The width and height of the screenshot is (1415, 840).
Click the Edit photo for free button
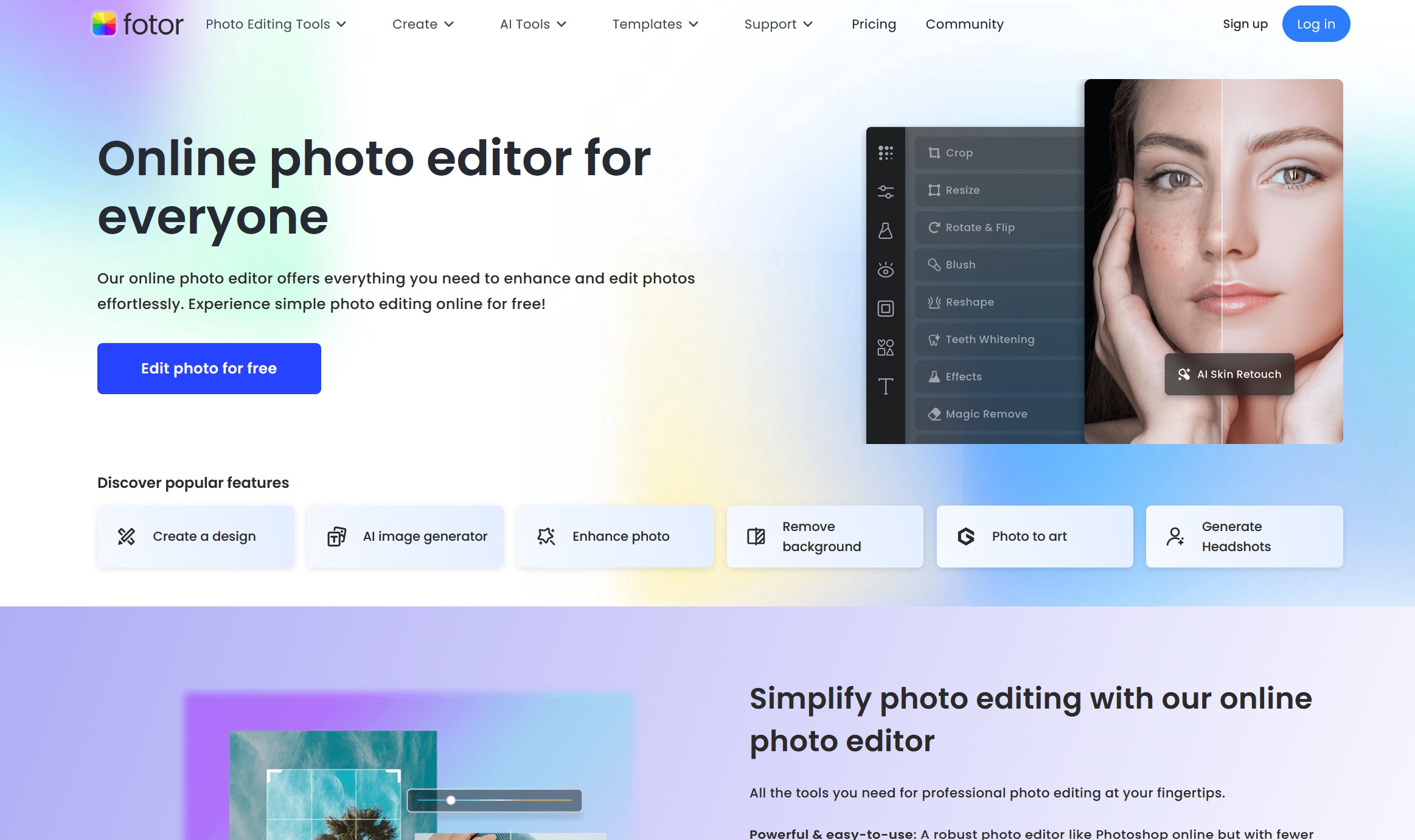click(209, 368)
